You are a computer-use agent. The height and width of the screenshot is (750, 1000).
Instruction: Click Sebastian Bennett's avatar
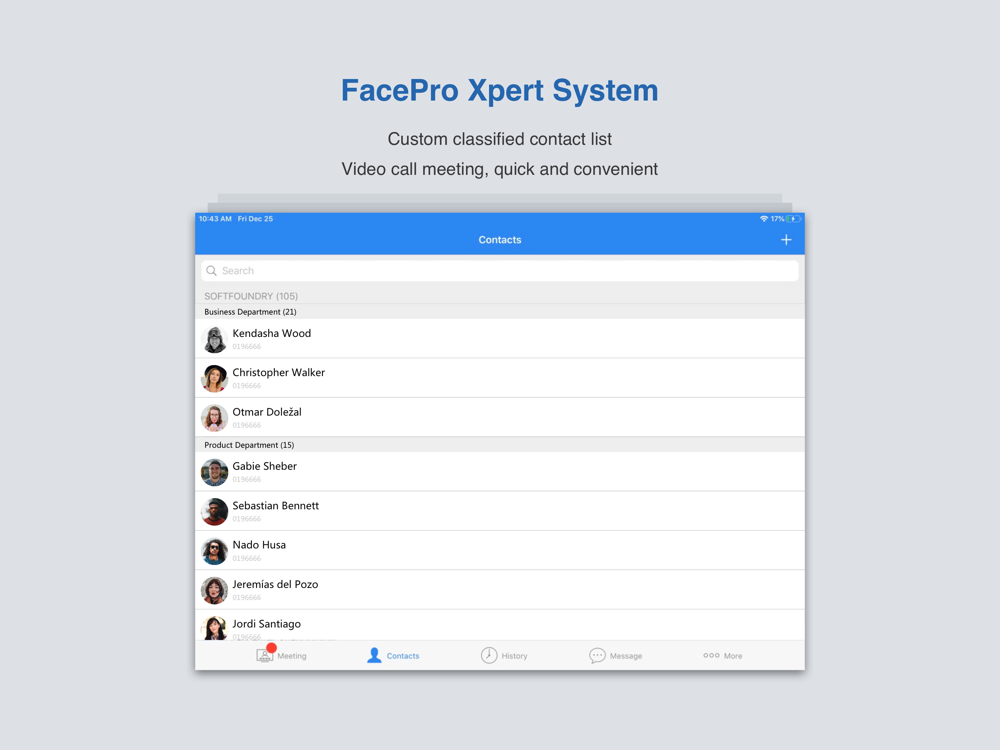click(214, 511)
